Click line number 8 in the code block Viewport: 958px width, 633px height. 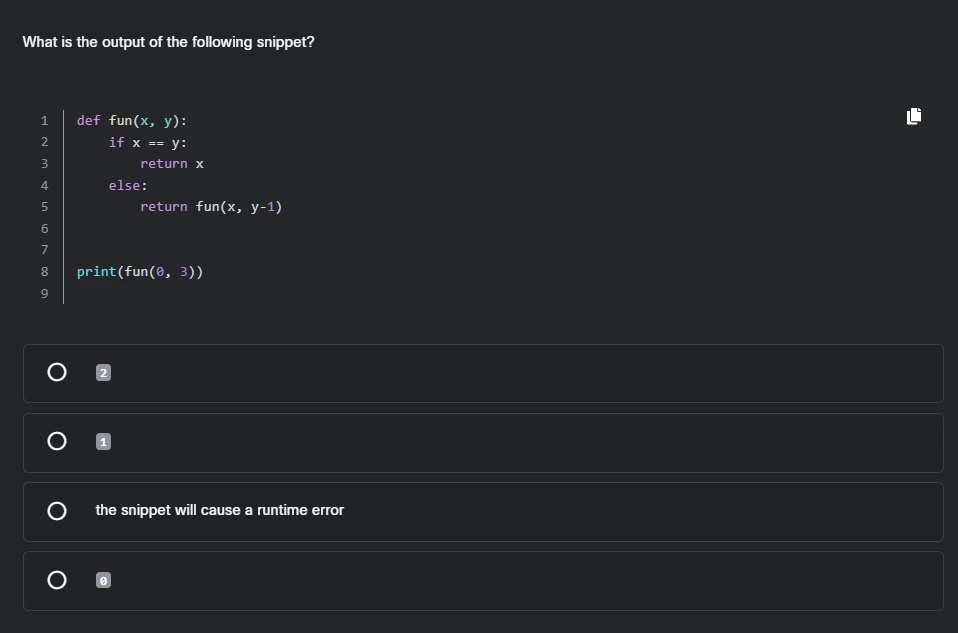coord(44,271)
